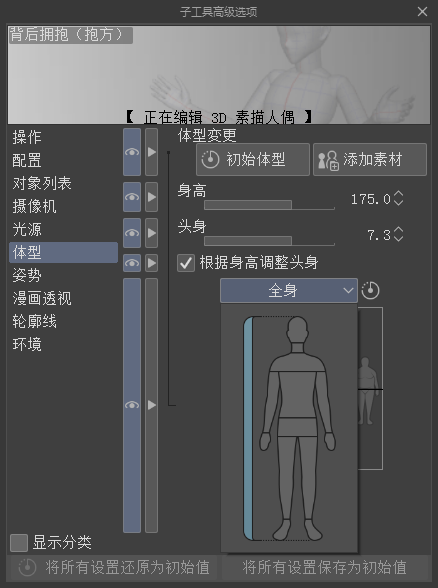Select the shoulder segment in body diagram
This screenshot has height=588, width=438.
297,362
